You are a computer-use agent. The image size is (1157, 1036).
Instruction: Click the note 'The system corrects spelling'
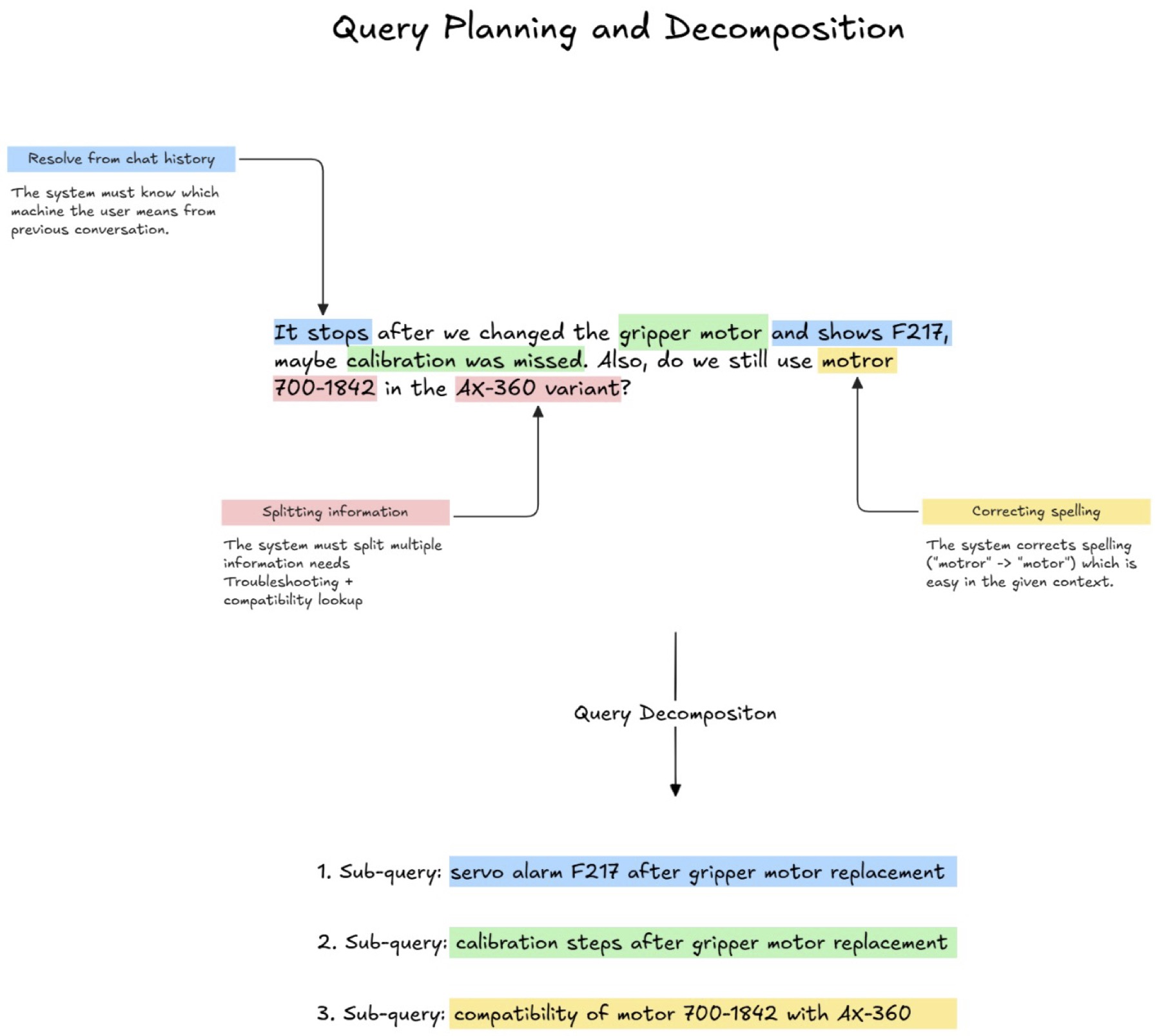tap(1031, 563)
